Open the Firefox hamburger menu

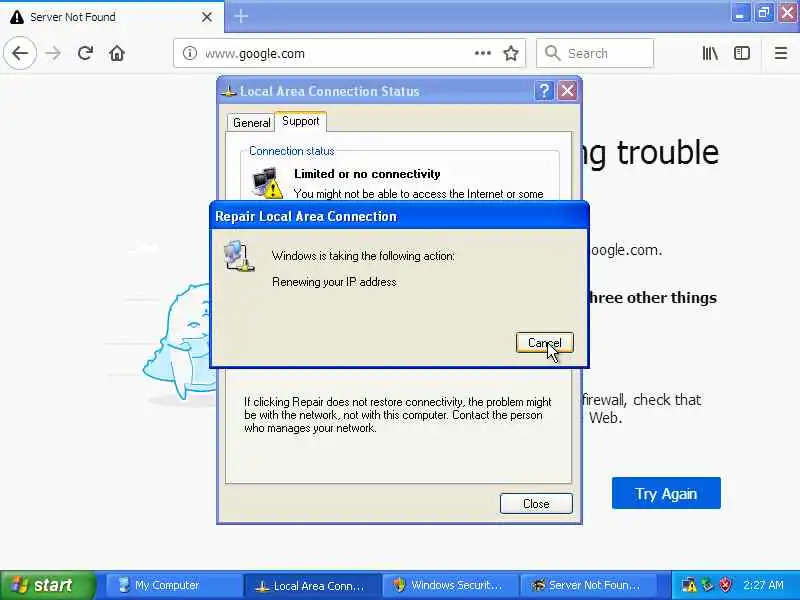781,53
